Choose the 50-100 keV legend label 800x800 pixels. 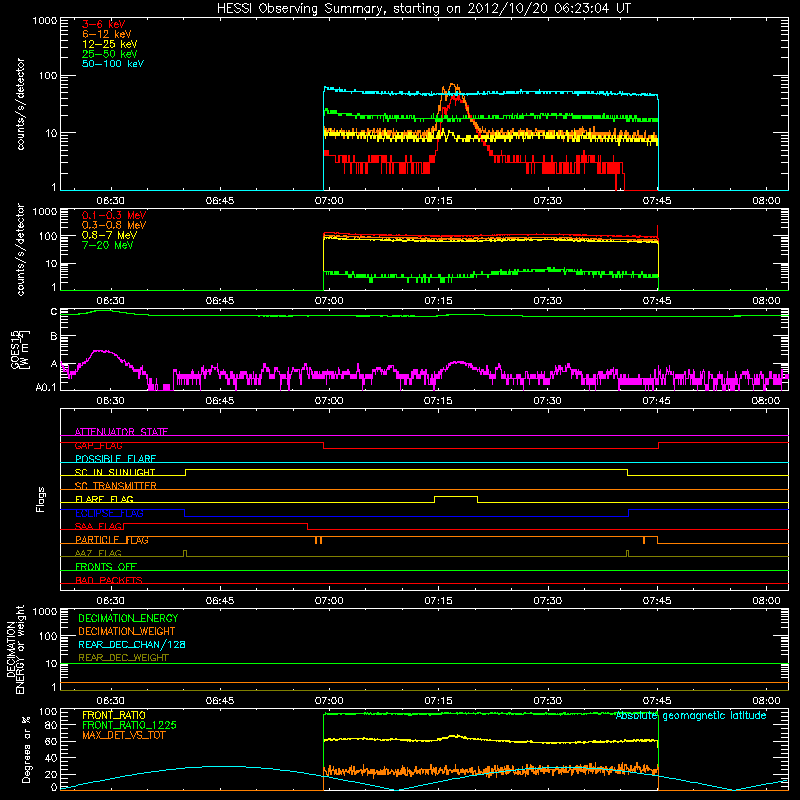tap(113, 64)
